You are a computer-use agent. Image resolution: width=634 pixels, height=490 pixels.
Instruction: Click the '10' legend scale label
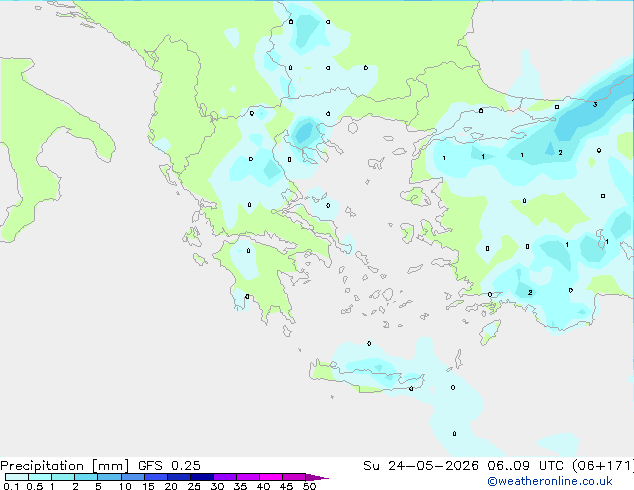click(125, 486)
